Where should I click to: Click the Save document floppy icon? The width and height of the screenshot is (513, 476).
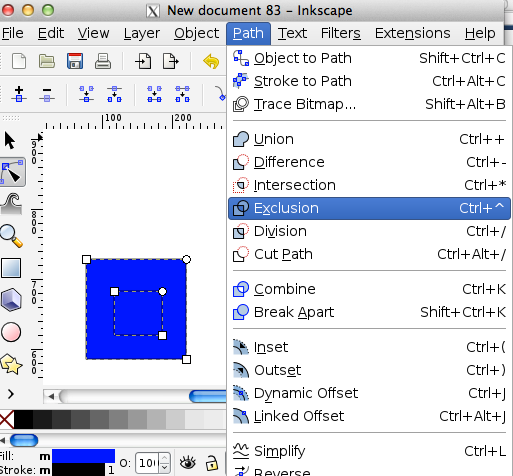(75, 61)
